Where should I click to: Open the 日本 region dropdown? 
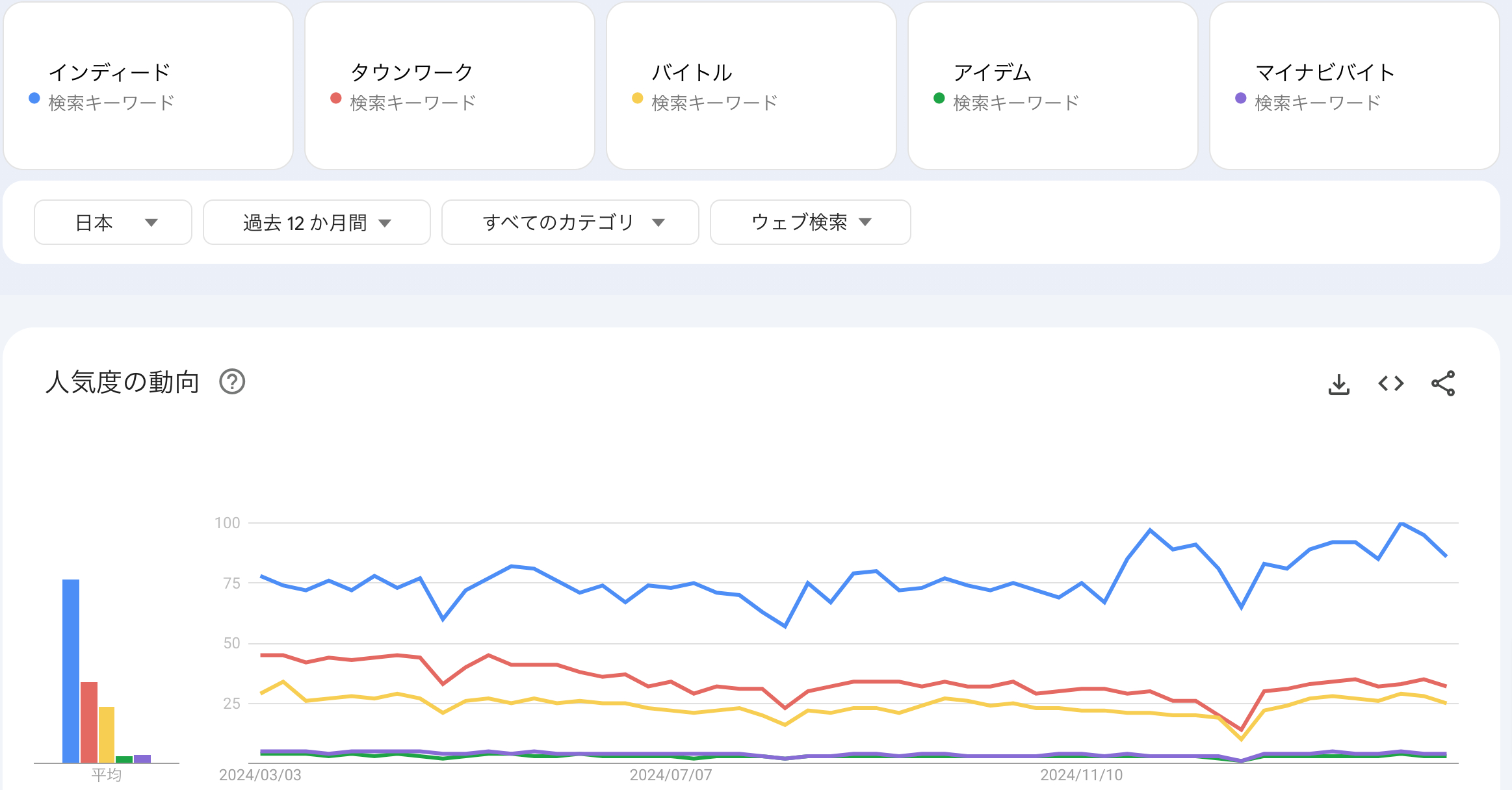[x=113, y=222]
